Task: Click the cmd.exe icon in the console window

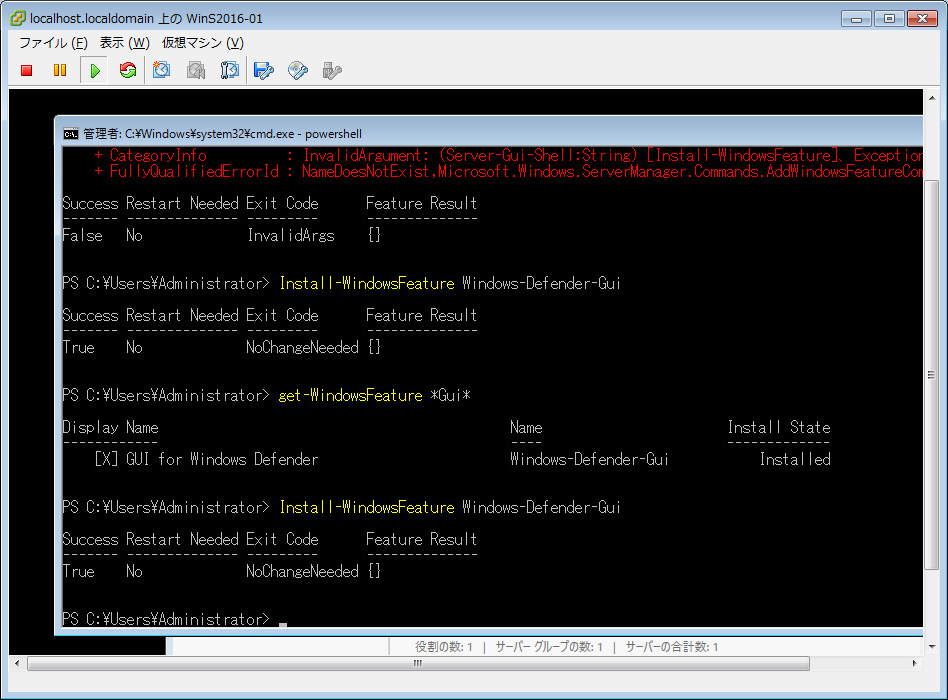Action: (71, 133)
